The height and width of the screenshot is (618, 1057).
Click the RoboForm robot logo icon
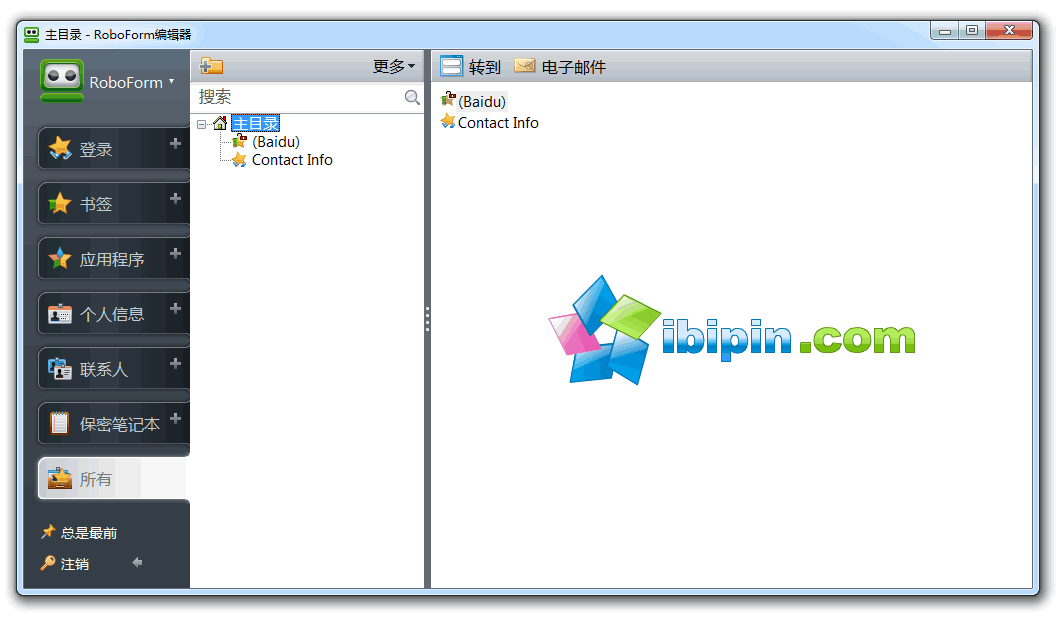pos(62,80)
